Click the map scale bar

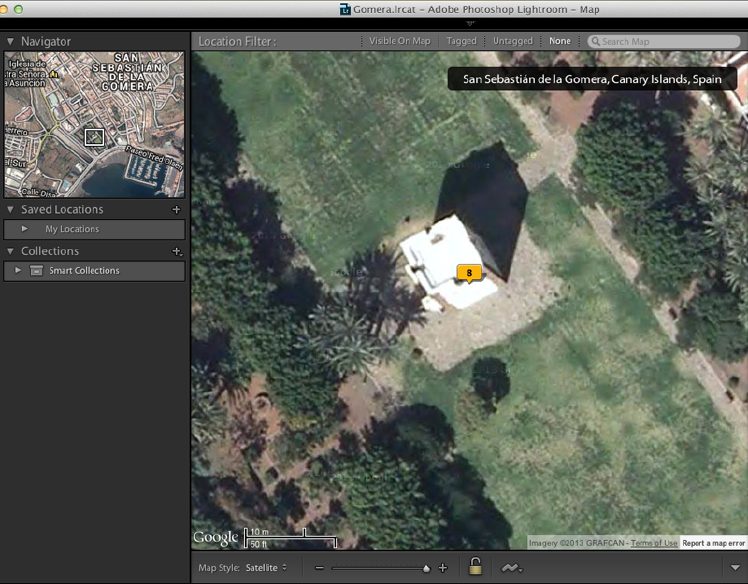[291, 538]
